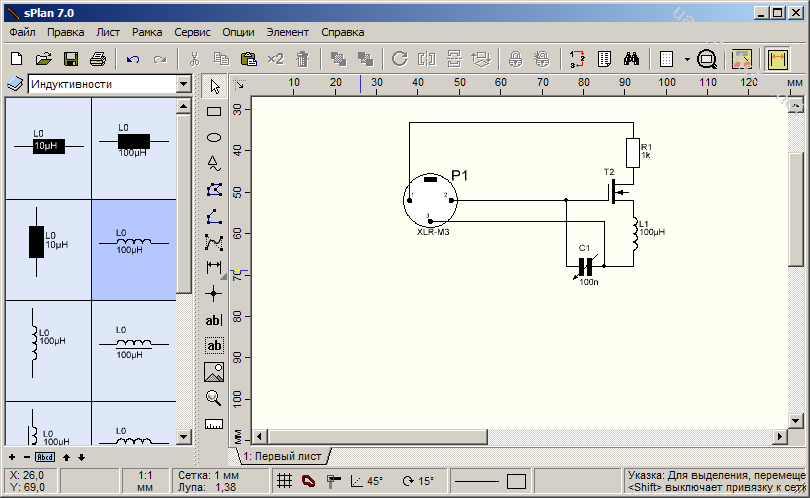Toggle grid display in status bar
Image resolution: width=810 pixels, height=498 pixels.
pos(284,481)
